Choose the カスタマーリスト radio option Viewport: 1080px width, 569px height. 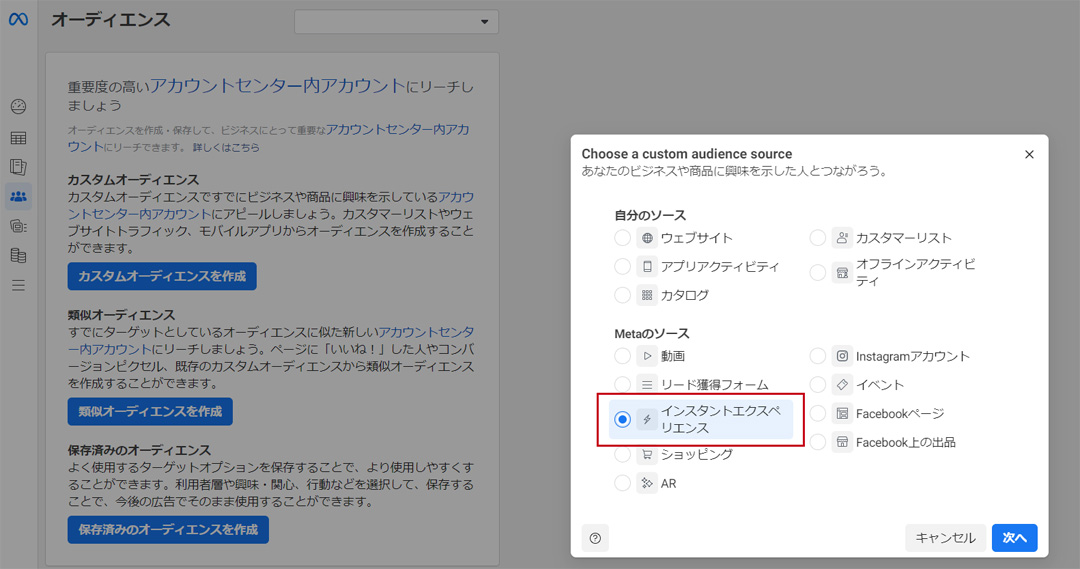[818, 238]
